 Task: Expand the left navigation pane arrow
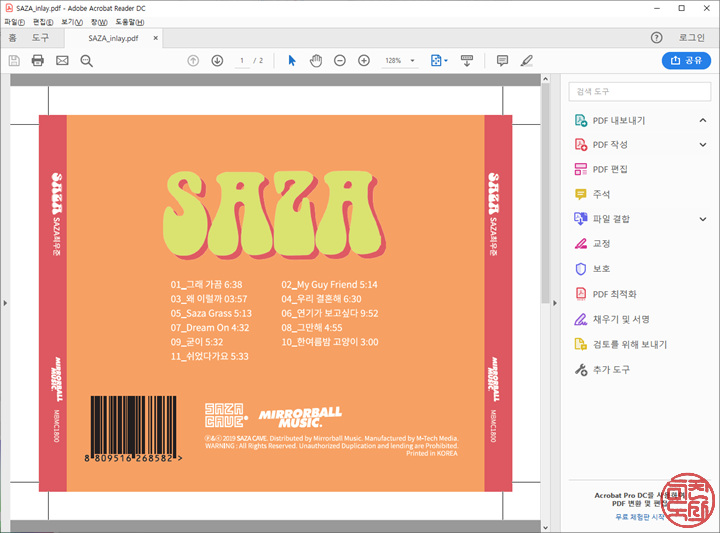pos(5,303)
